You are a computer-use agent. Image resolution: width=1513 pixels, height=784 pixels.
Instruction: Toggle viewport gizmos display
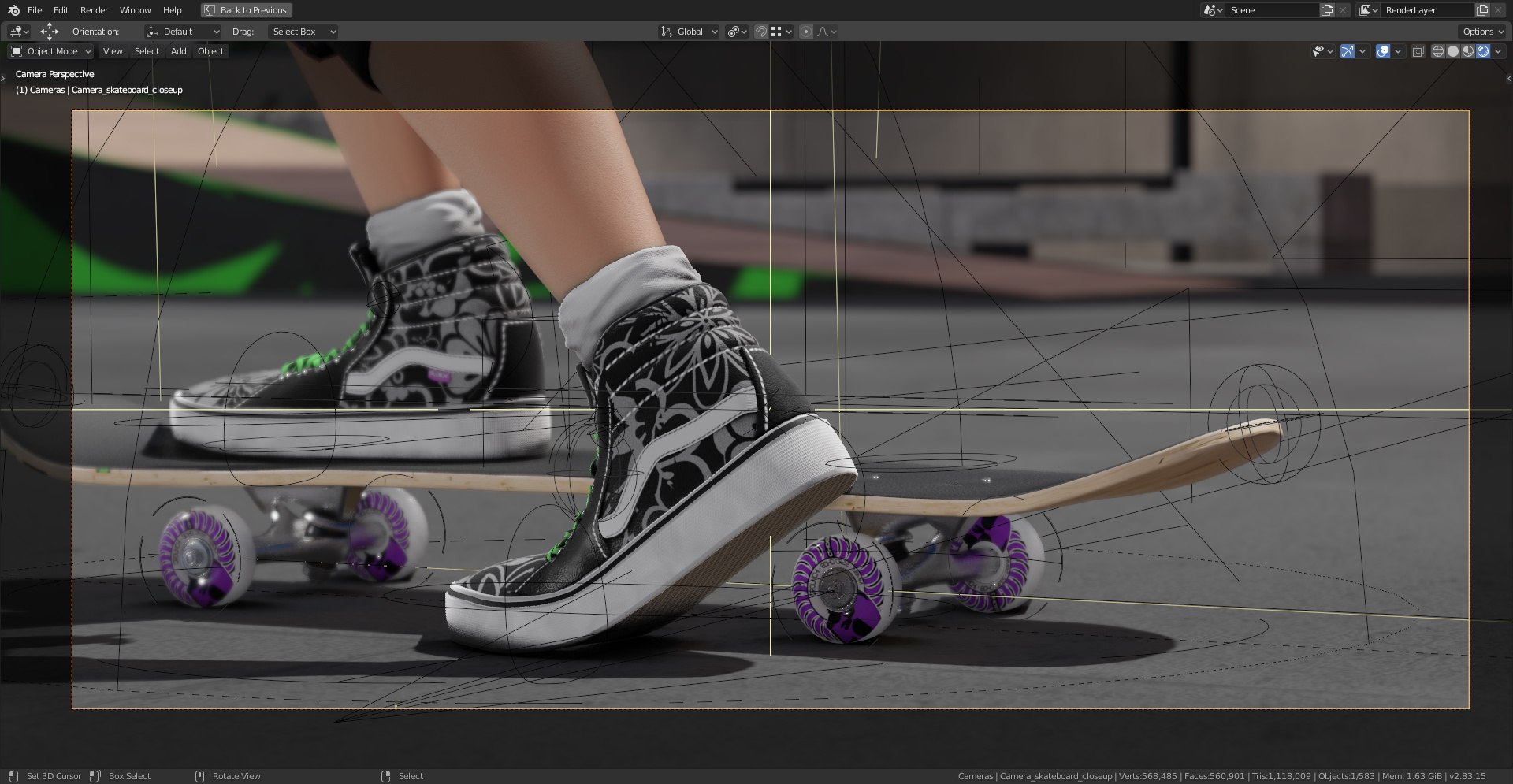[1348, 51]
